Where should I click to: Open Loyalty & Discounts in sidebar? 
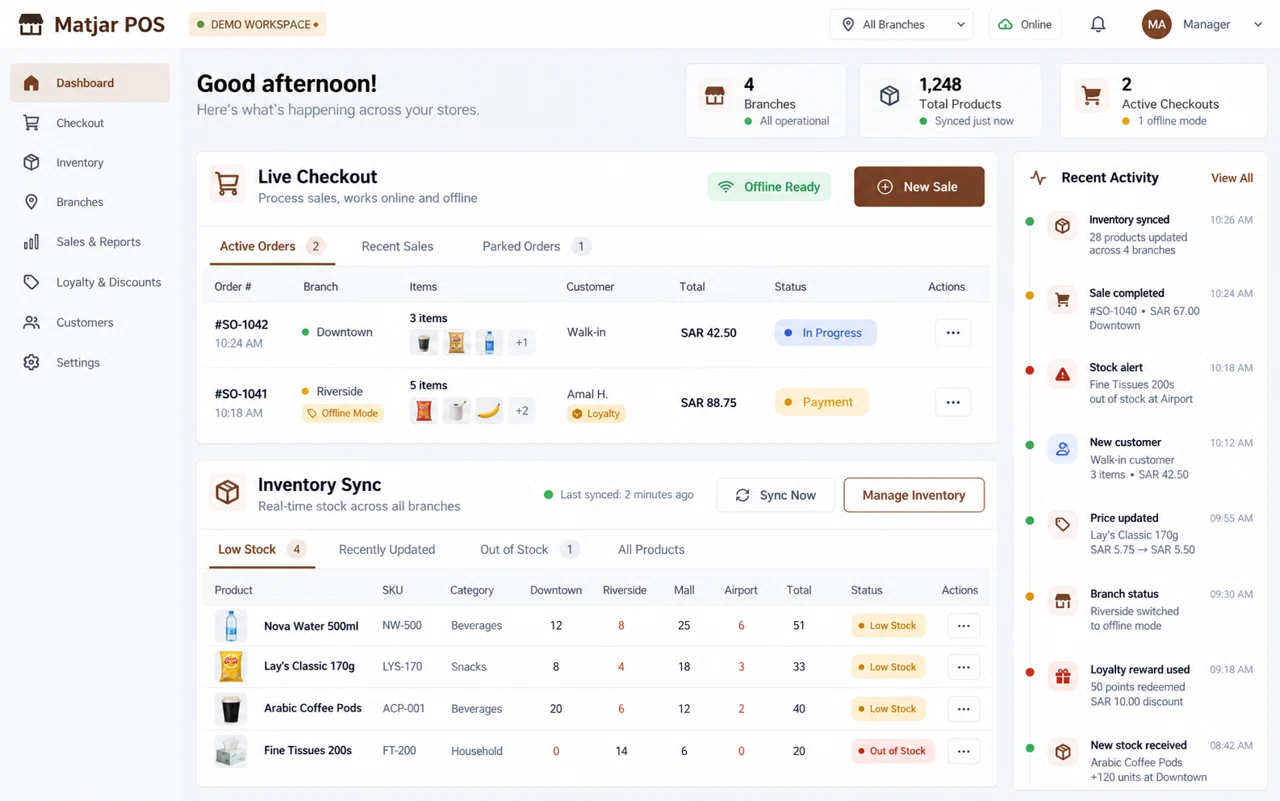[90, 282]
